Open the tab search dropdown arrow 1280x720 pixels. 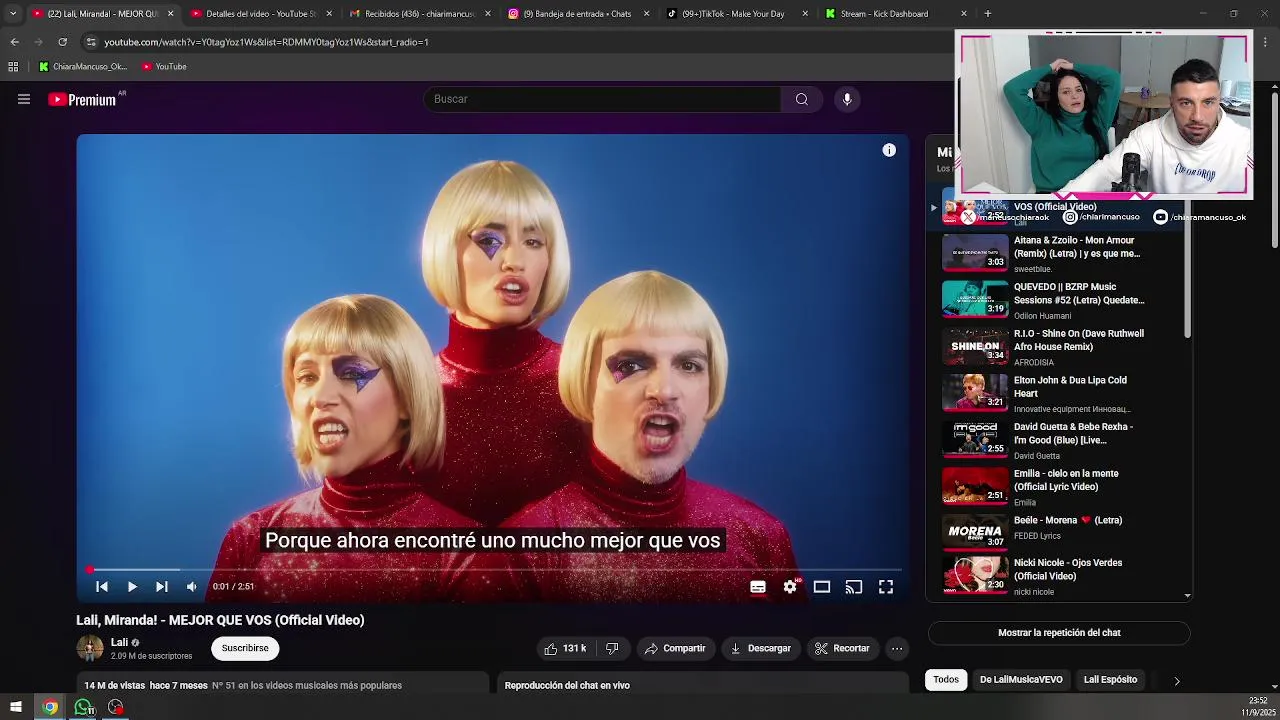12,14
